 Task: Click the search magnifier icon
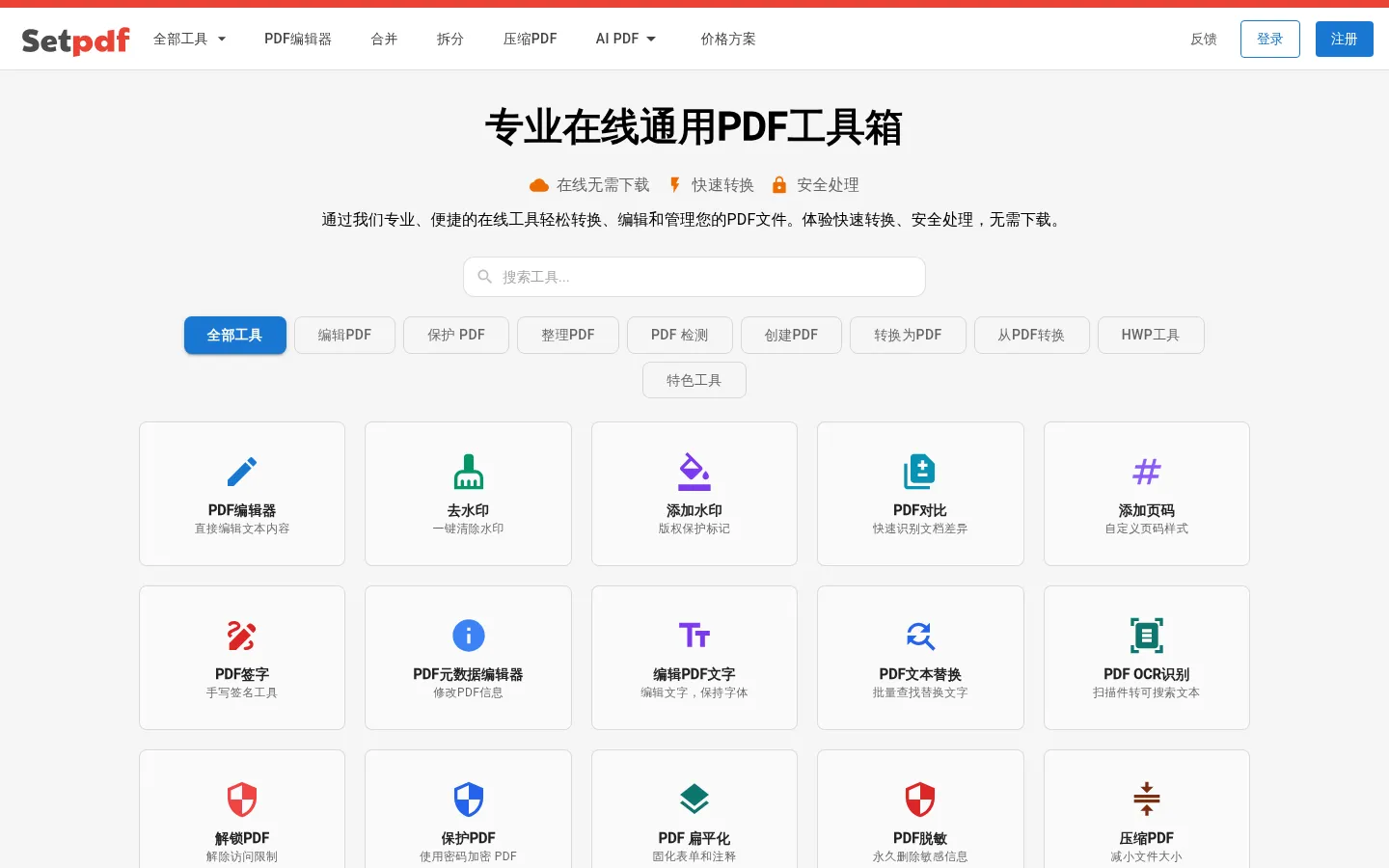coord(485,277)
